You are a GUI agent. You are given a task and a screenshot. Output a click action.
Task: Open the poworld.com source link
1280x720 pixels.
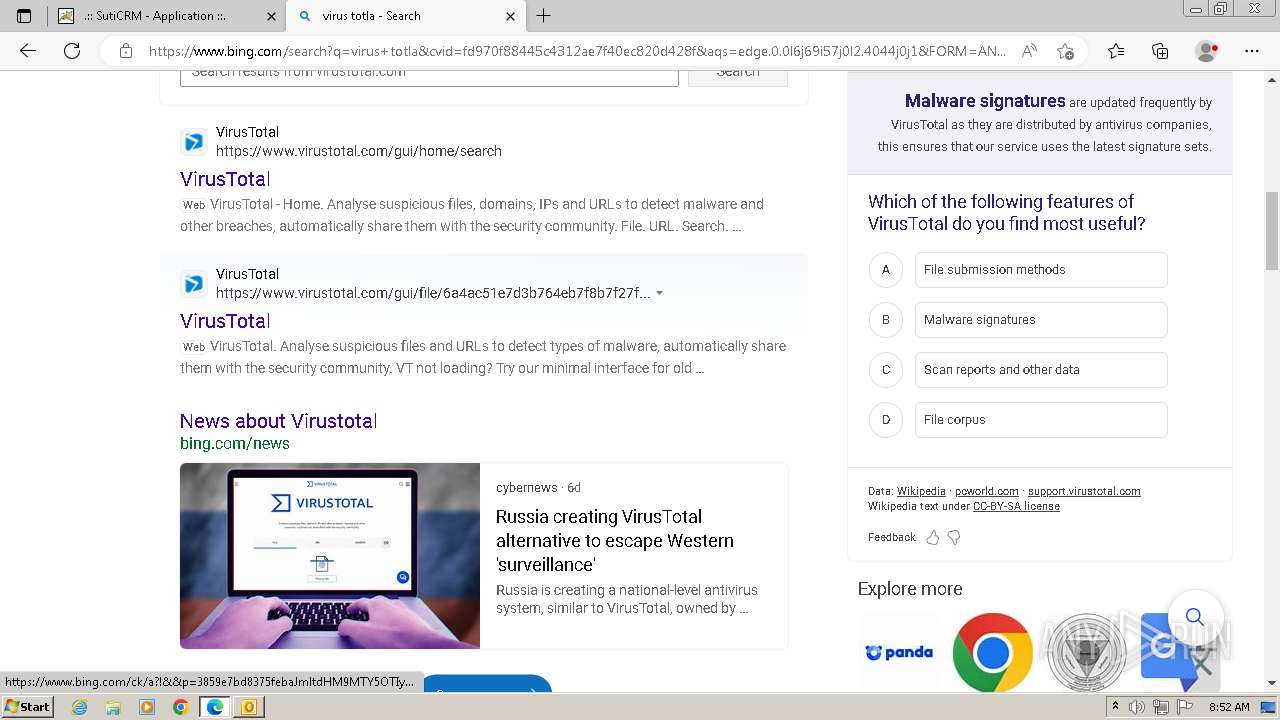coord(987,491)
